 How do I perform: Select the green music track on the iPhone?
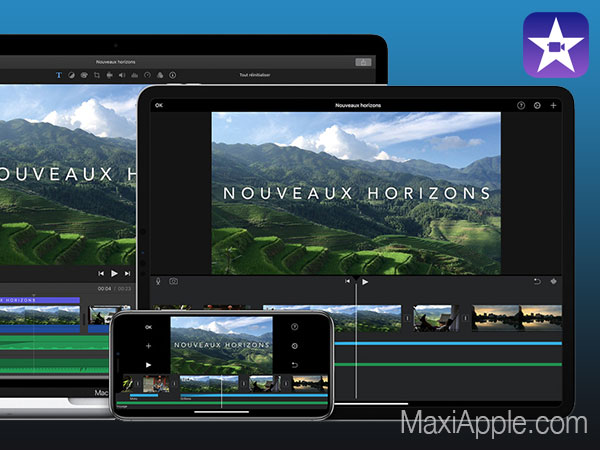(222, 403)
